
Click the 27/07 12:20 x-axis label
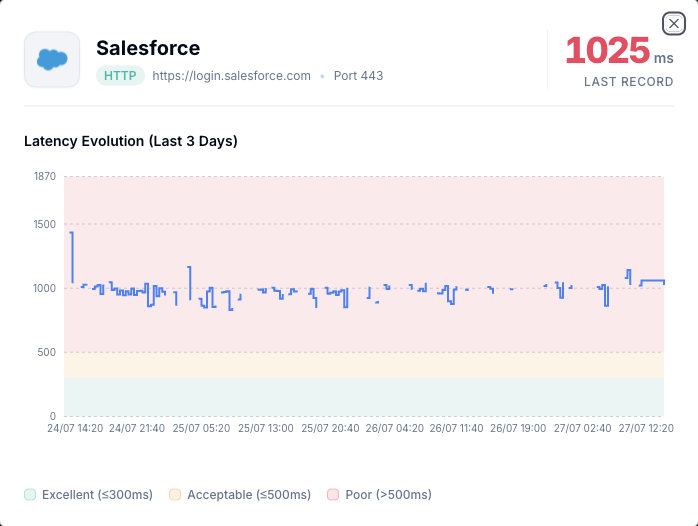point(646,429)
